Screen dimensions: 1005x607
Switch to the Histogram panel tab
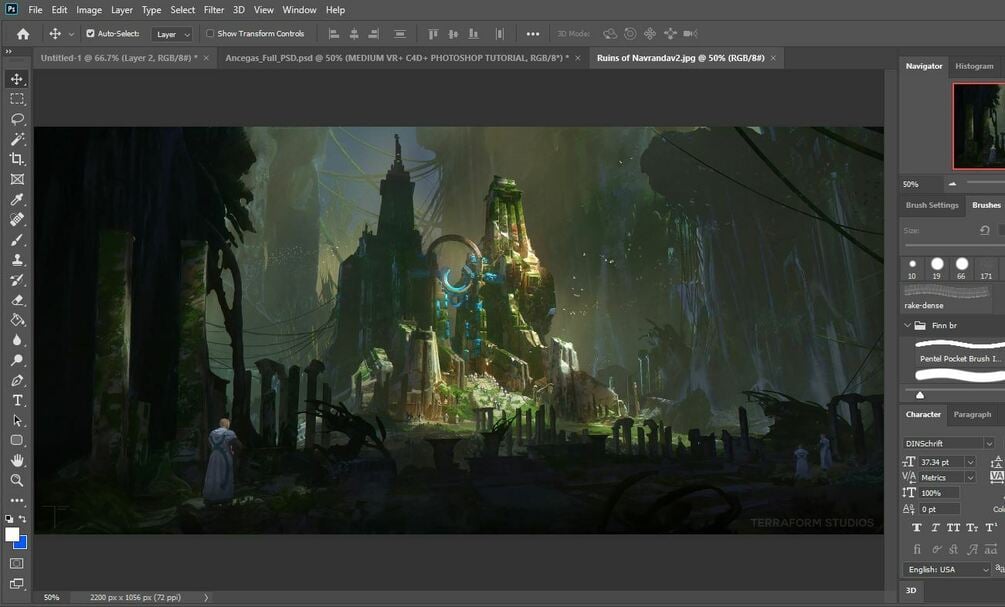coord(974,66)
